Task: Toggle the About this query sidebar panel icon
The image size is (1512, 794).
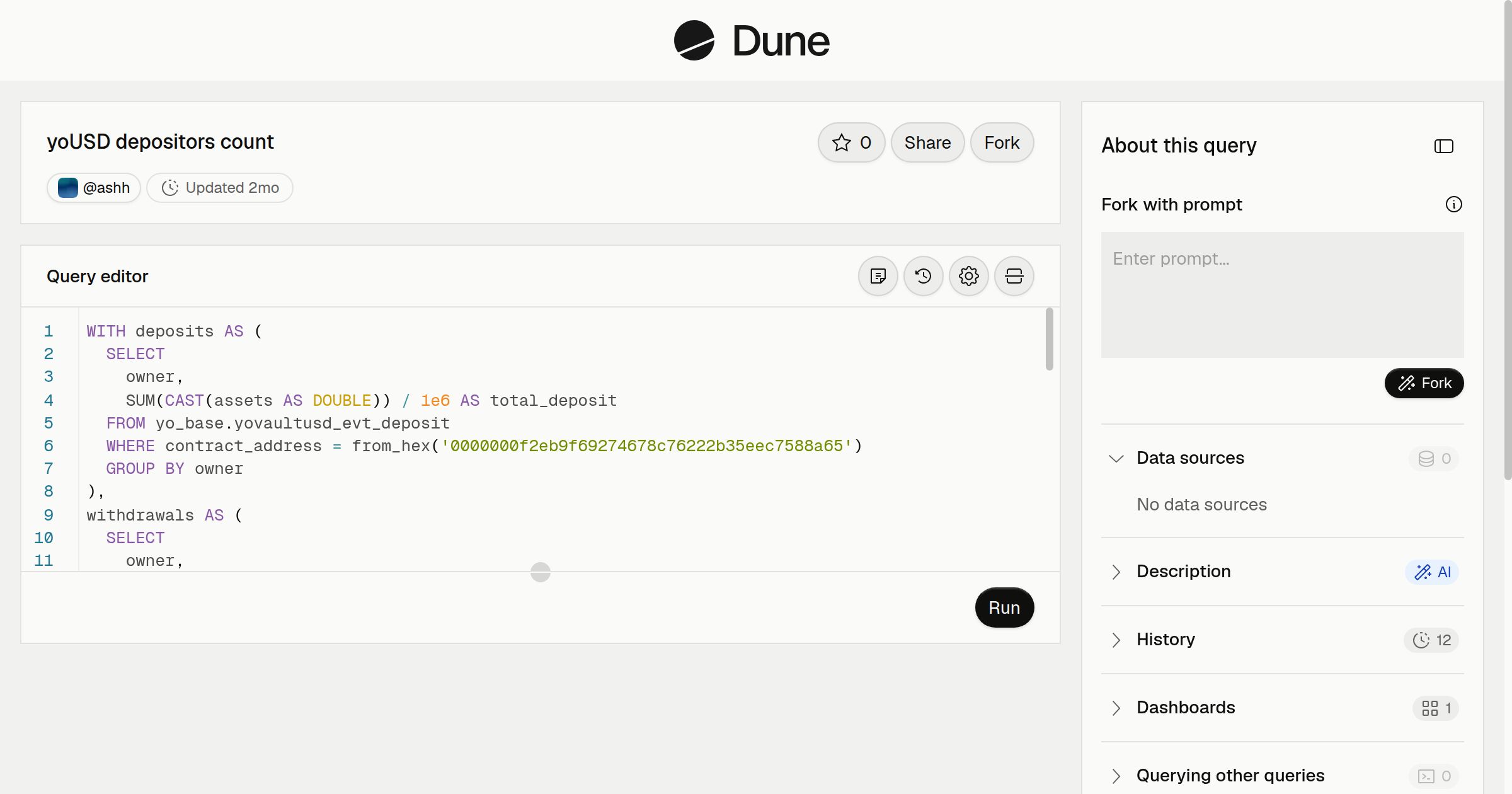Action: pyautogui.click(x=1443, y=146)
